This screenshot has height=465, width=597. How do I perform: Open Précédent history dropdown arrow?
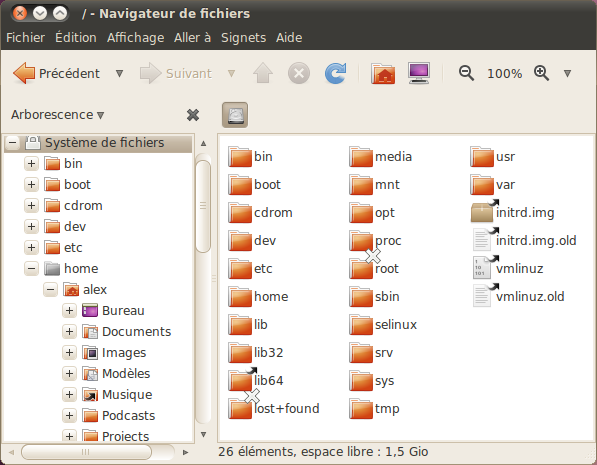(x=119, y=73)
